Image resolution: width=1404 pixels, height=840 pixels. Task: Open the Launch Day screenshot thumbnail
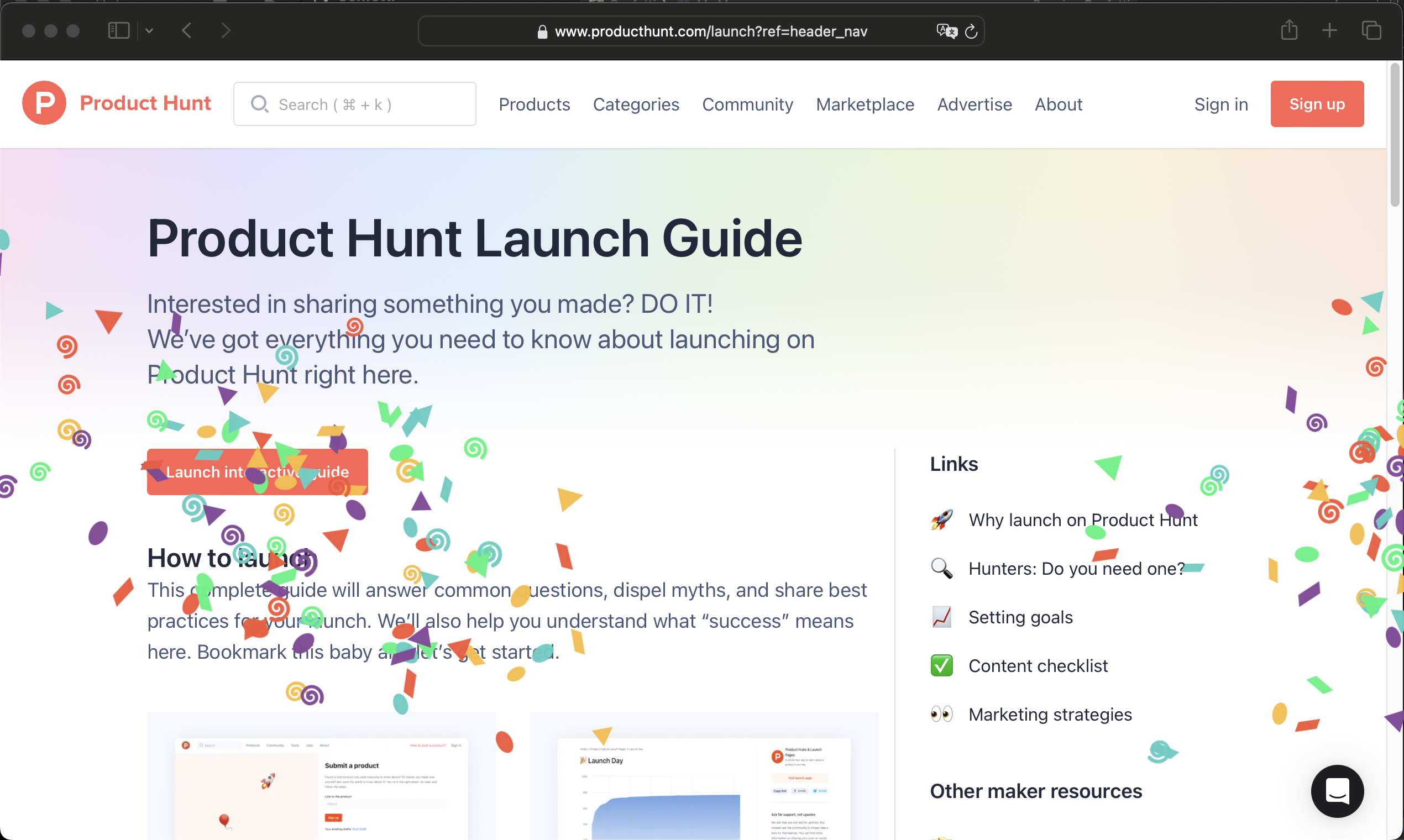tap(704, 776)
